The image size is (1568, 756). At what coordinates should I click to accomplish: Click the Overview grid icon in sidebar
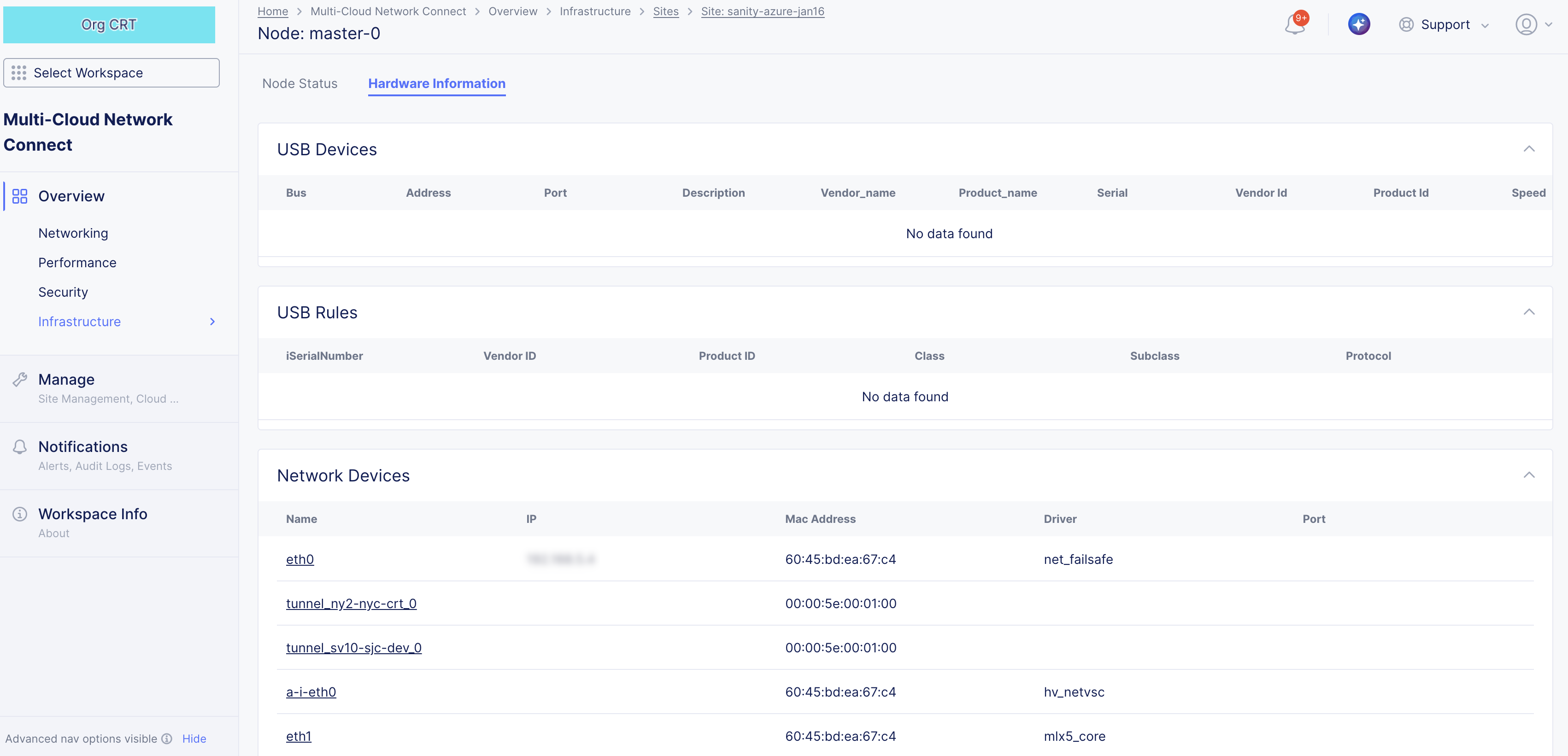click(19, 196)
